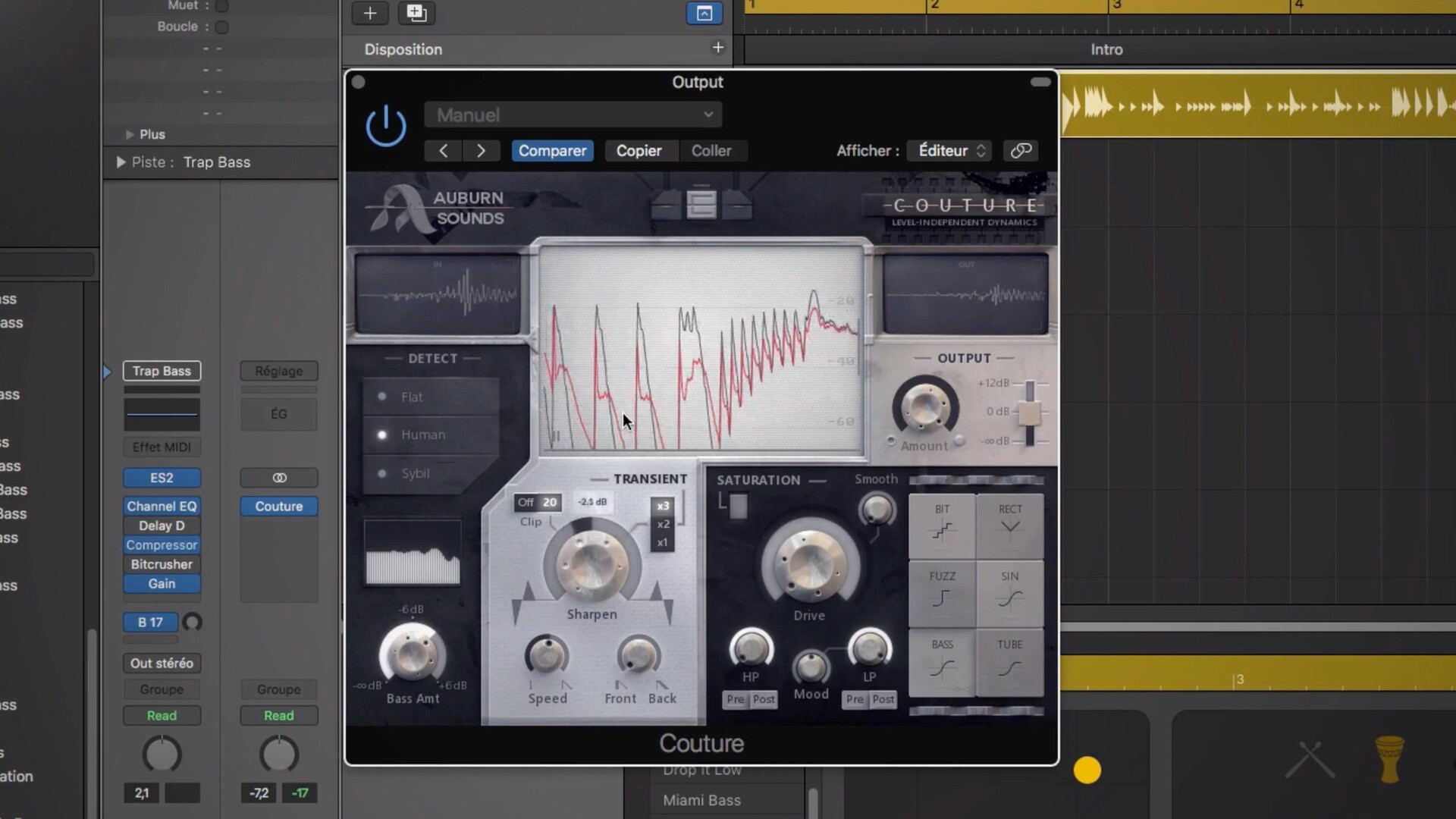
Task: Set transient ratio to x1
Action: 663,542
